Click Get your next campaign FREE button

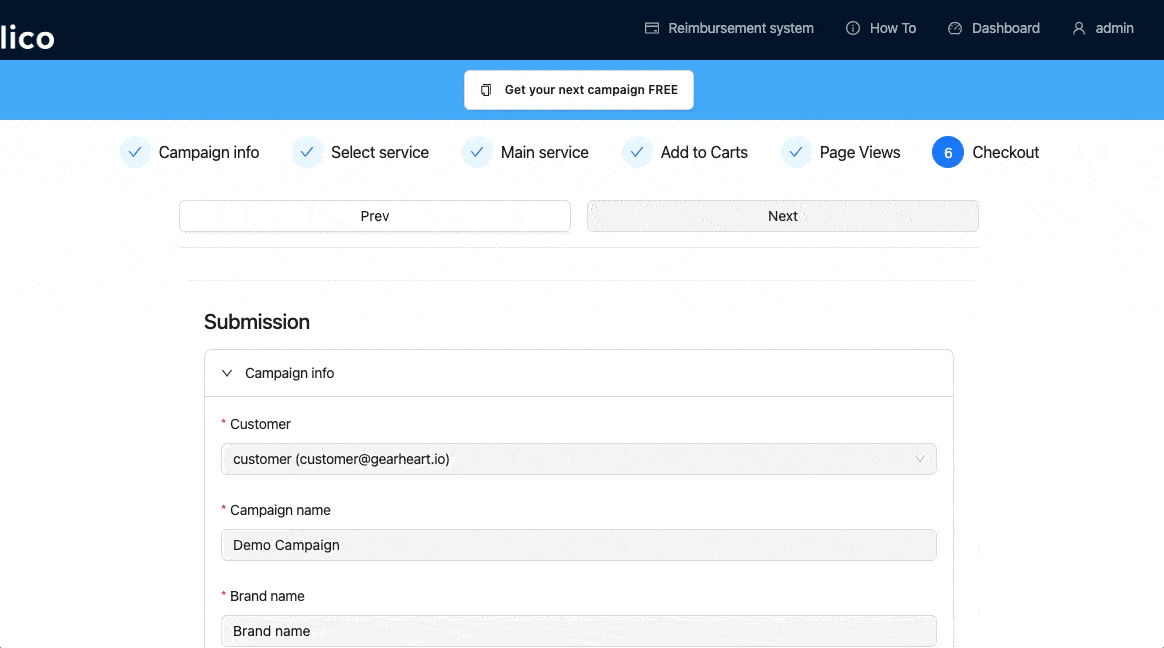pyautogui.click(x=579, y=90)
